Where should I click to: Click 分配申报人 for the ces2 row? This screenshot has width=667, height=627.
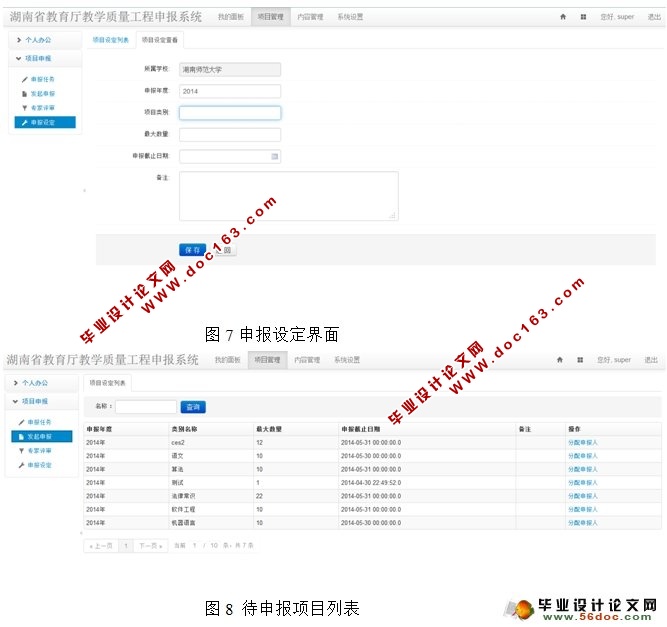(x=583, y=443)
